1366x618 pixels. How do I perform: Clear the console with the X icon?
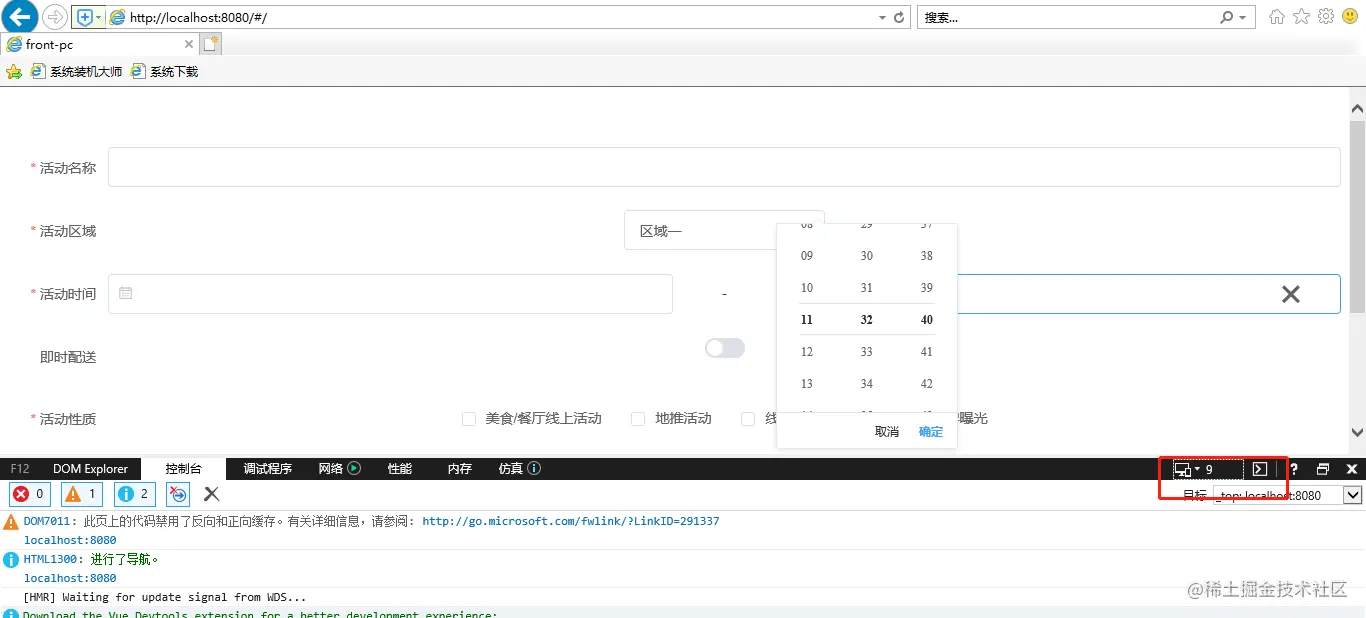[210, 493]
